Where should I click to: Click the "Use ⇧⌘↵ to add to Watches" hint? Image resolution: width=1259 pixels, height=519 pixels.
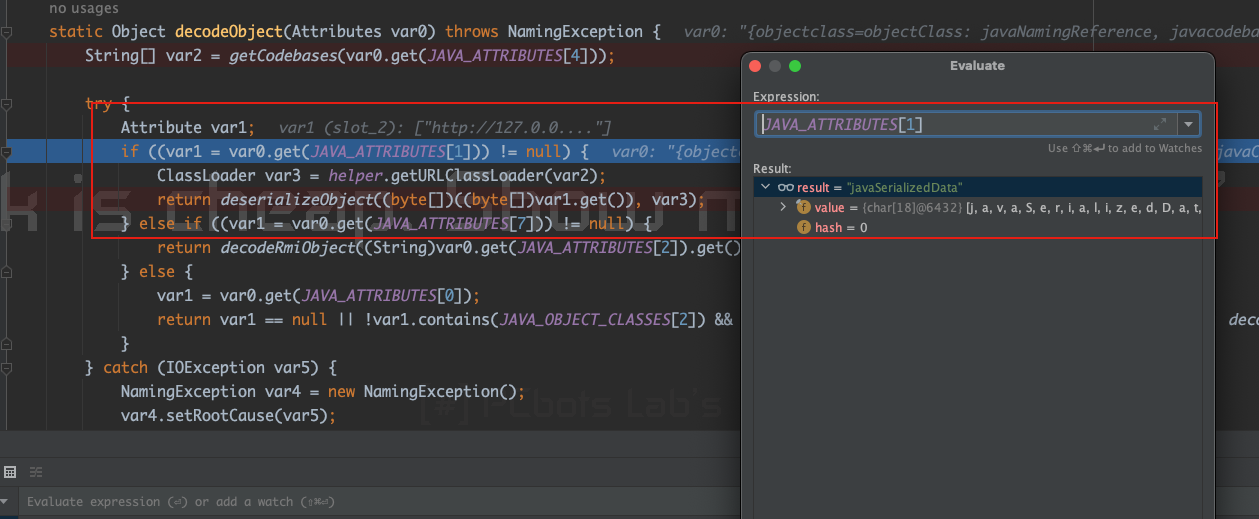1125,148
